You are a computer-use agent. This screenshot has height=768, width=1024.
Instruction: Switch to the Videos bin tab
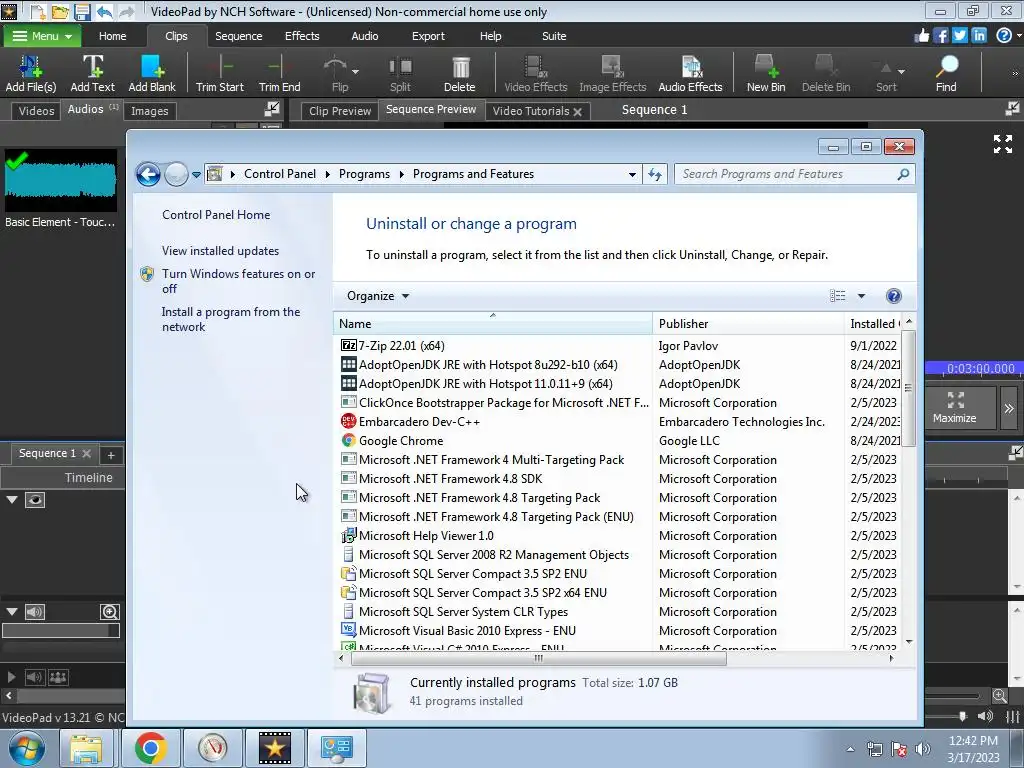pyautogui.click(x=36, y=111)
